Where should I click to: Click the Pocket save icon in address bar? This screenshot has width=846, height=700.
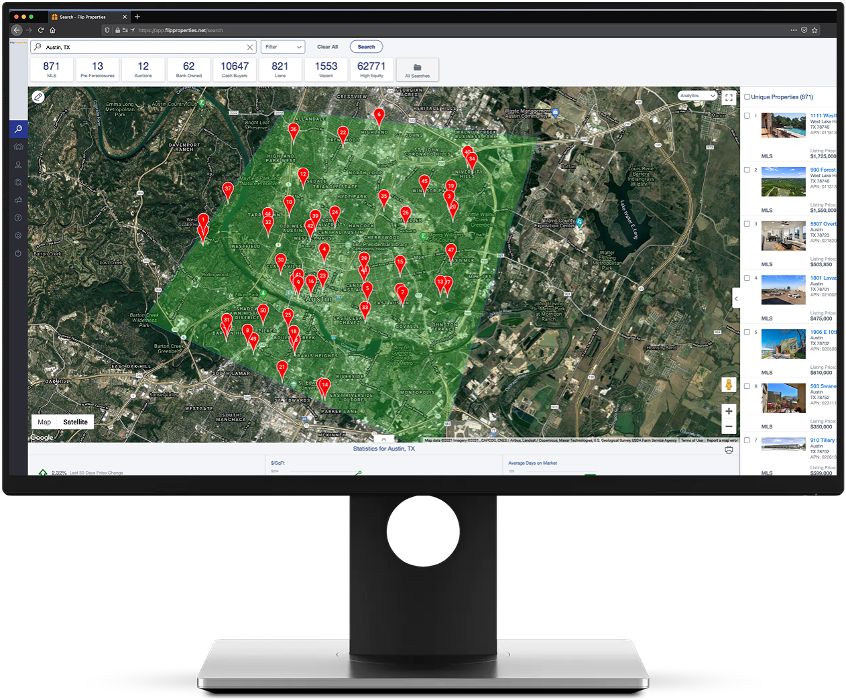click(804, 30)
